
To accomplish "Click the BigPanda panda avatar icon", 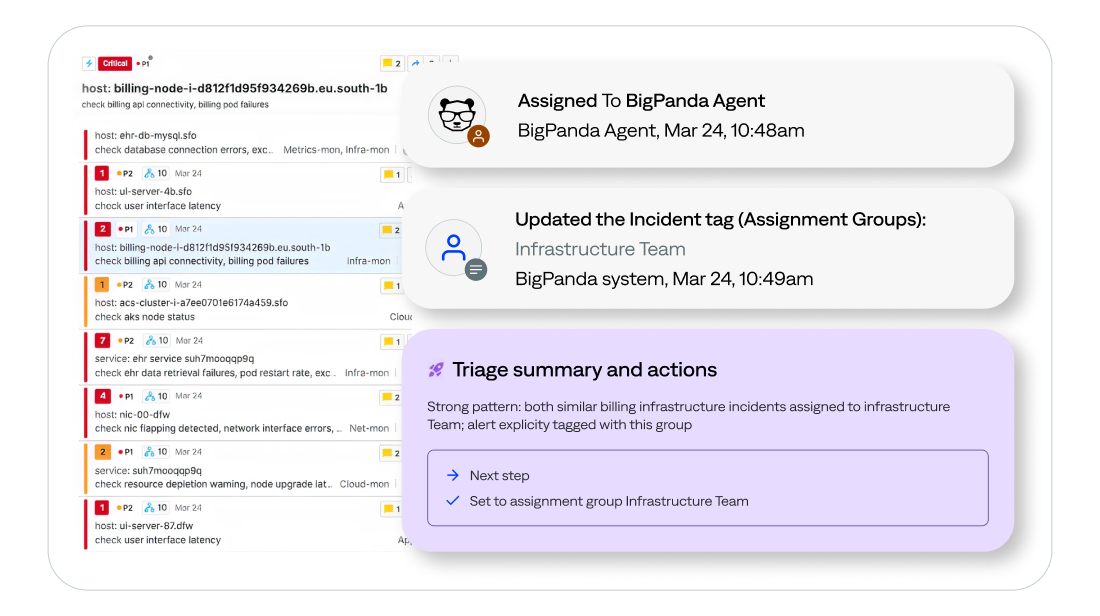I will point(457,114).
